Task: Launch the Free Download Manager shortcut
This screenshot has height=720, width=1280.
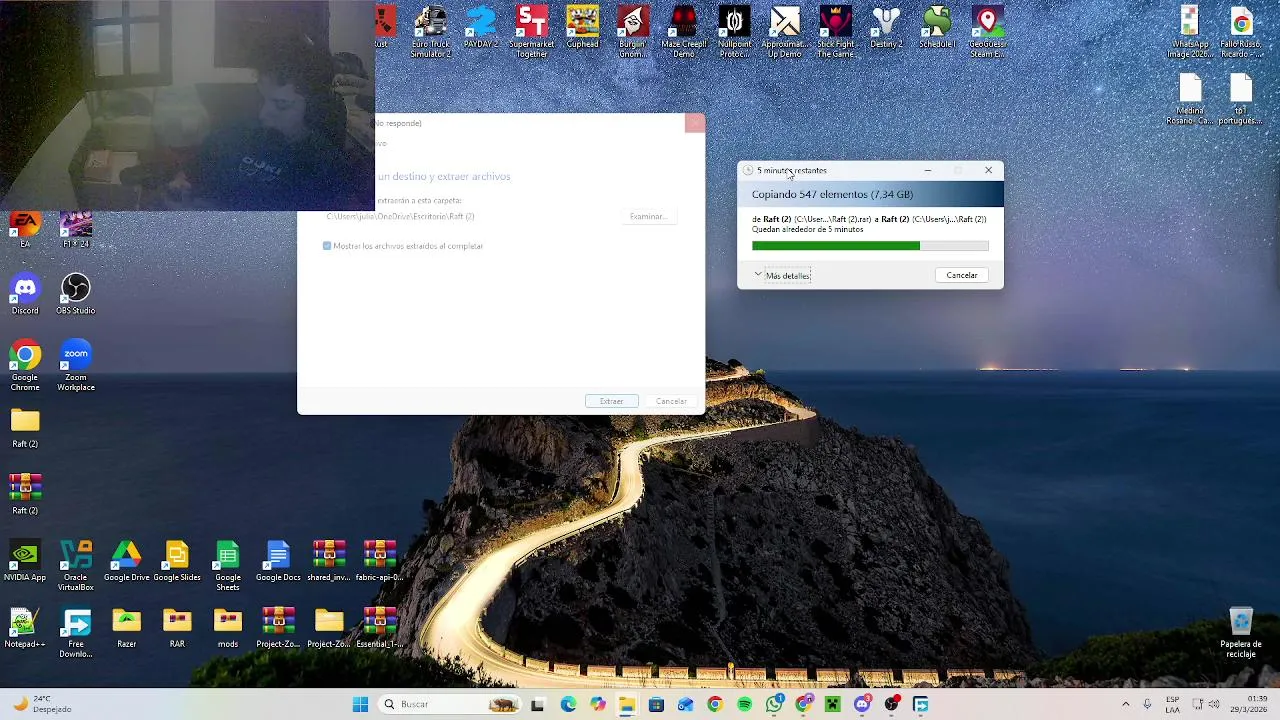Action: 75,633
